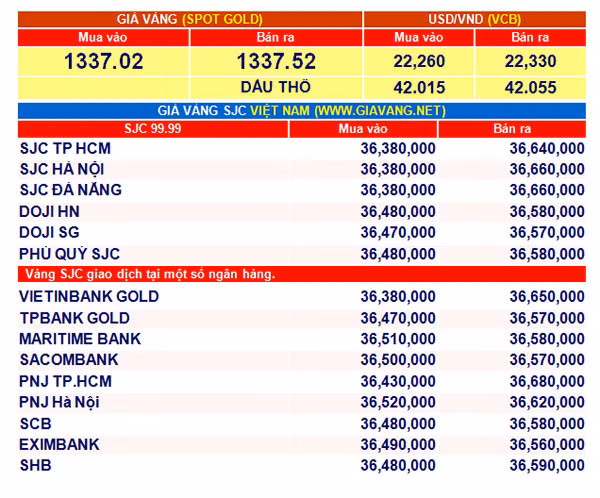Screen dimensions: 600x498
Task: Select SJC TP HCM sell price 36,640,000
Action: click(547, 149)
